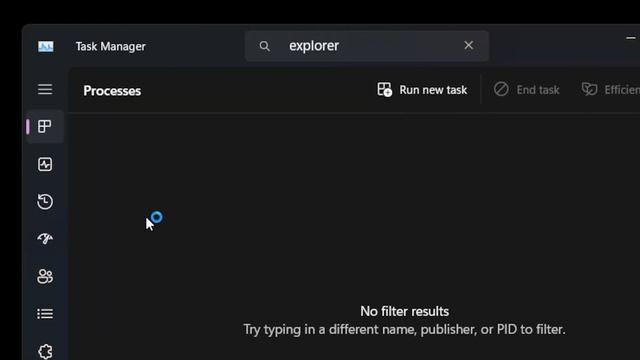Screen dimensions: 640x360
Task: Select the Processes sidebar icon
Action: 44,127
